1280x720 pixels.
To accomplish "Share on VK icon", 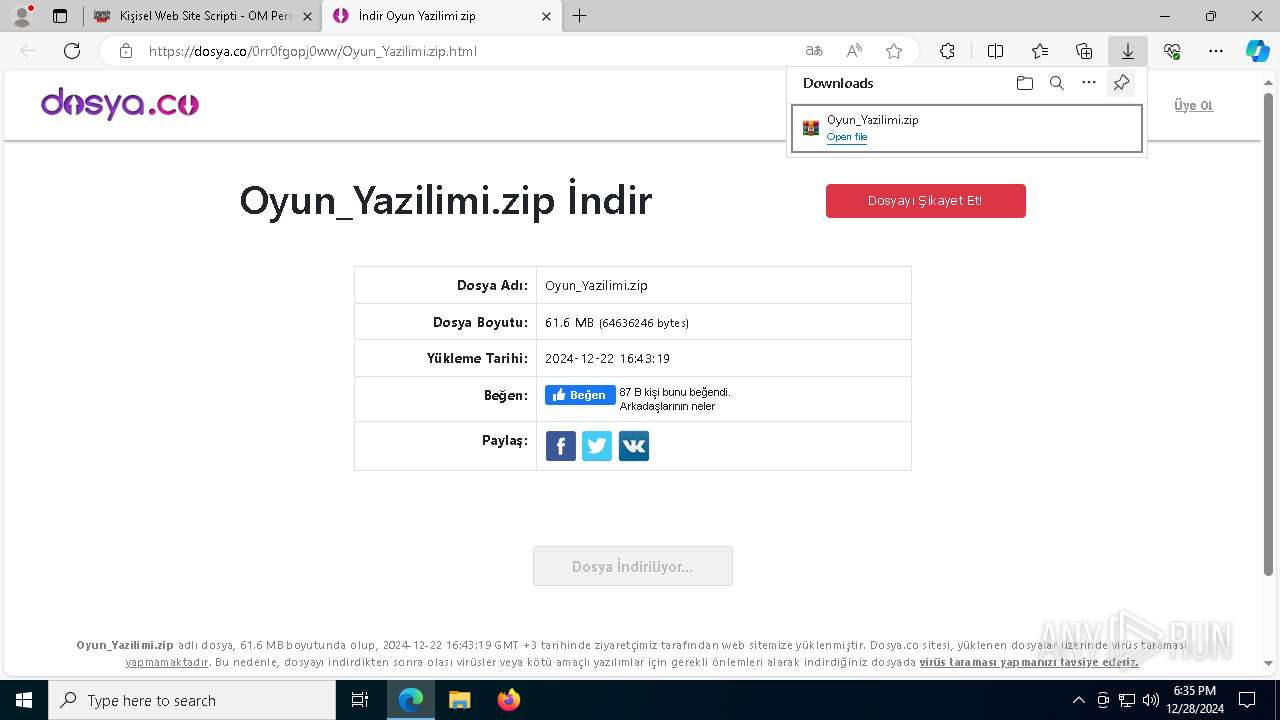I will click(634, 446).
